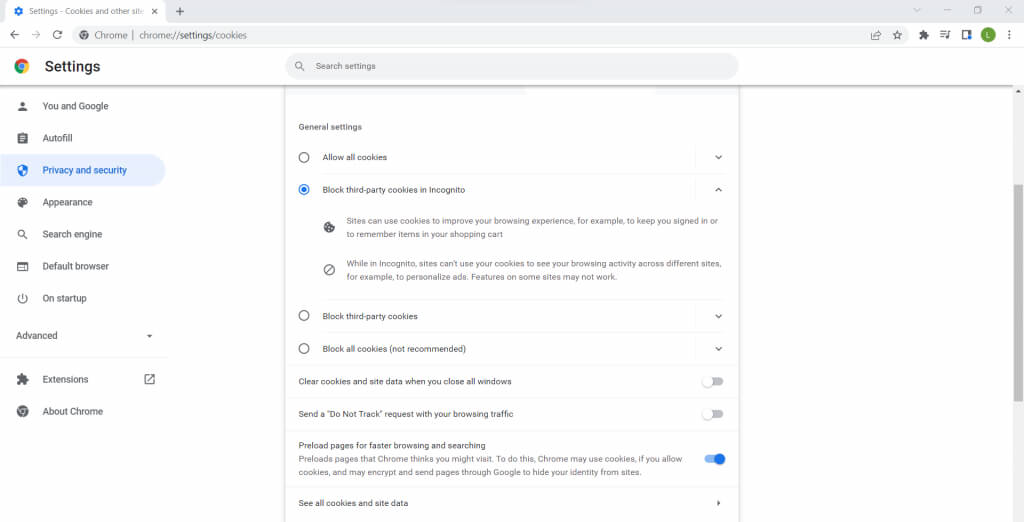The image size is (1024, 522).
Task: Select Allow all cookies radio button
Action: pos(304,157)
